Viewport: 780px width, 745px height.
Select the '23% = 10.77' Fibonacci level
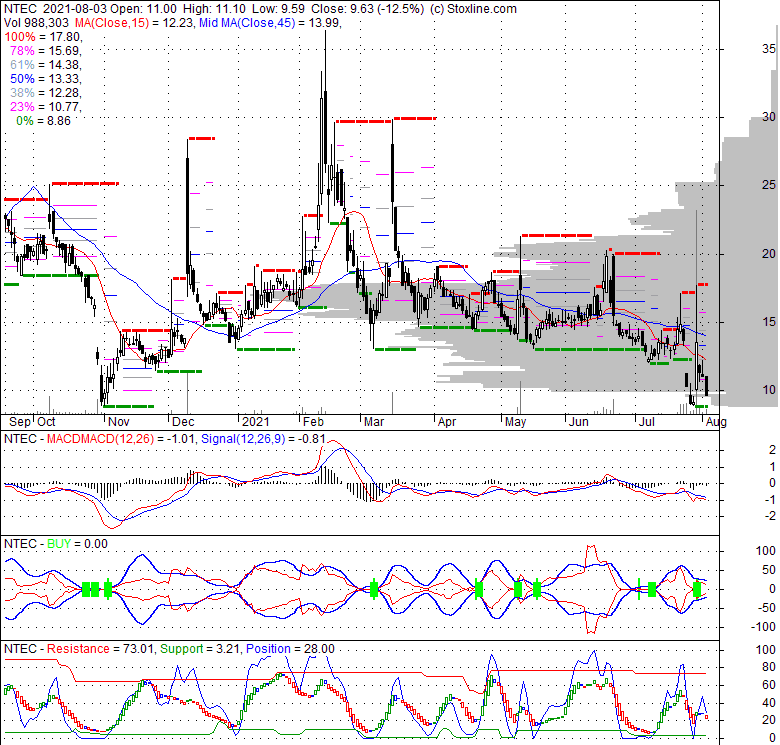46,106
